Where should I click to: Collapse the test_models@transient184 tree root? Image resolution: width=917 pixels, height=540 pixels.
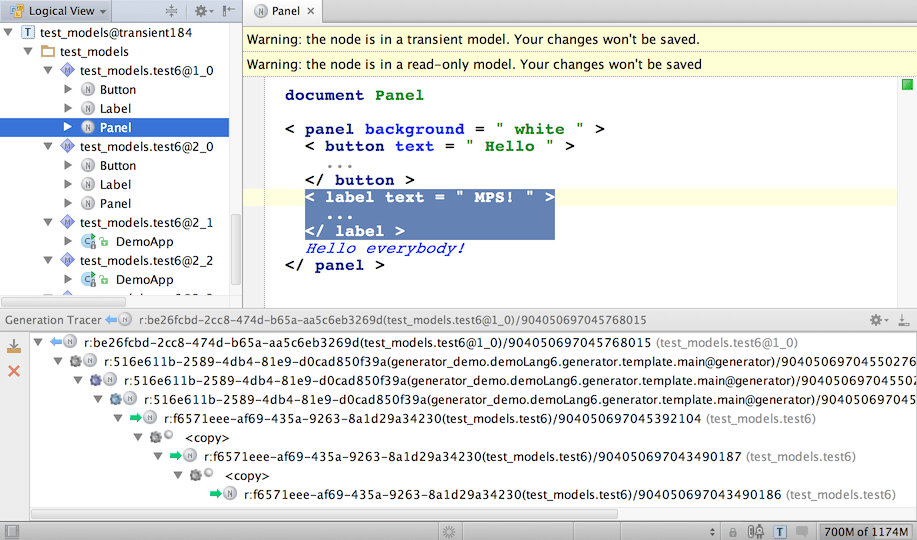(x=9, y=33)
